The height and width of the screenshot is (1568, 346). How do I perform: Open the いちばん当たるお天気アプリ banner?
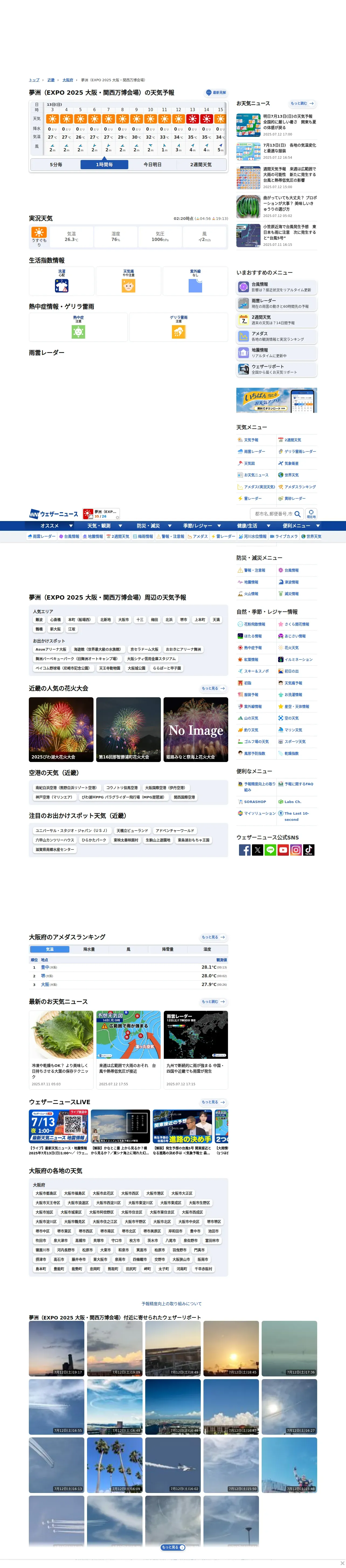point(277,400)
